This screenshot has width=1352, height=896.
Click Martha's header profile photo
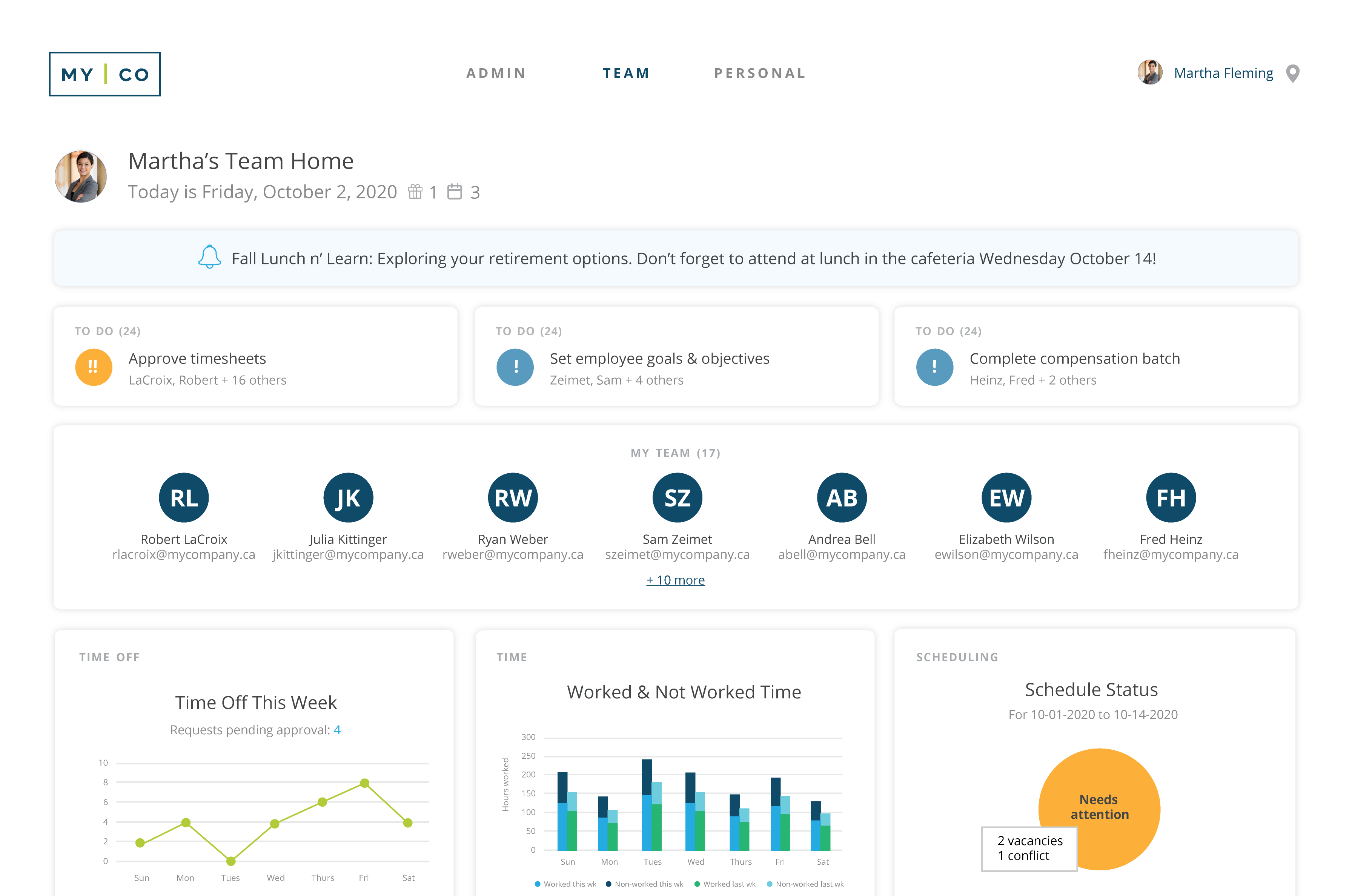coord(81,176)
